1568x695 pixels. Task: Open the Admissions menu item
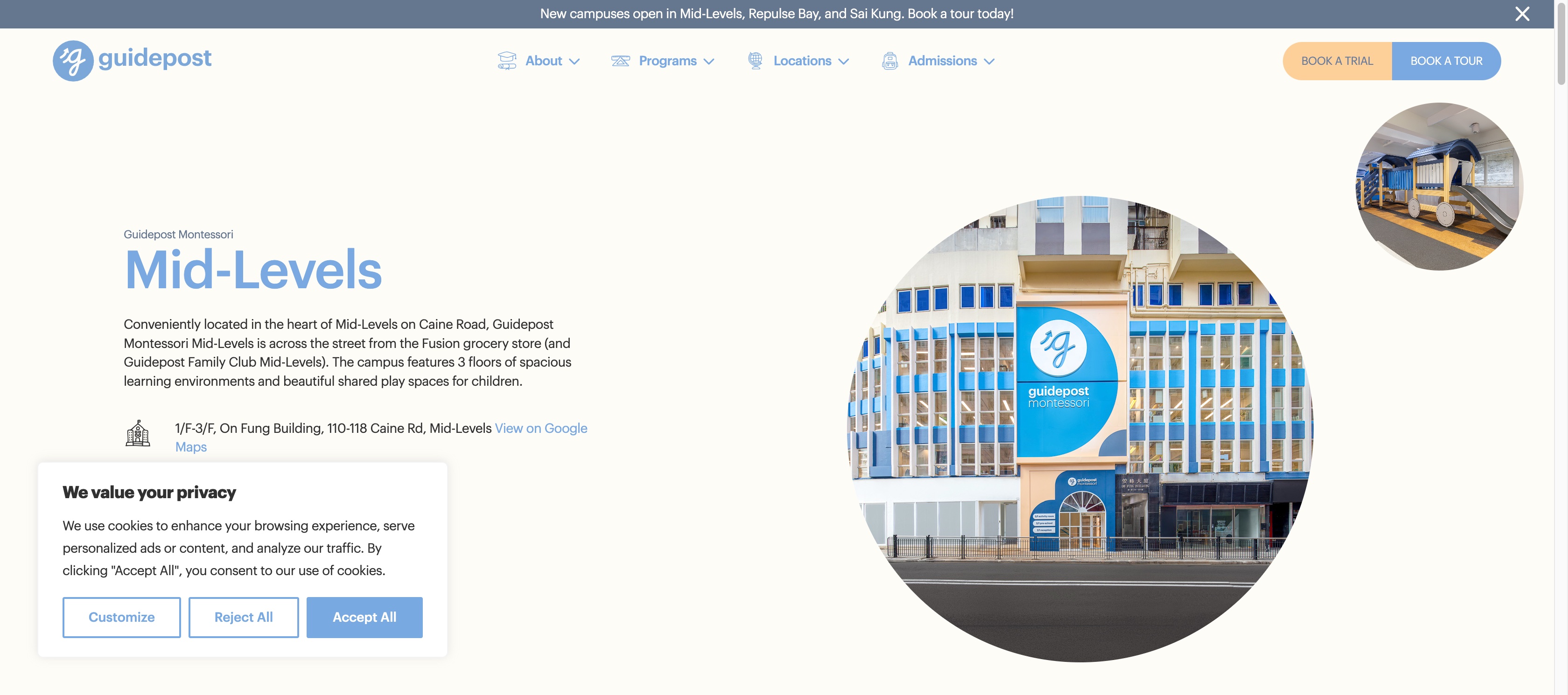coord(942,61)
